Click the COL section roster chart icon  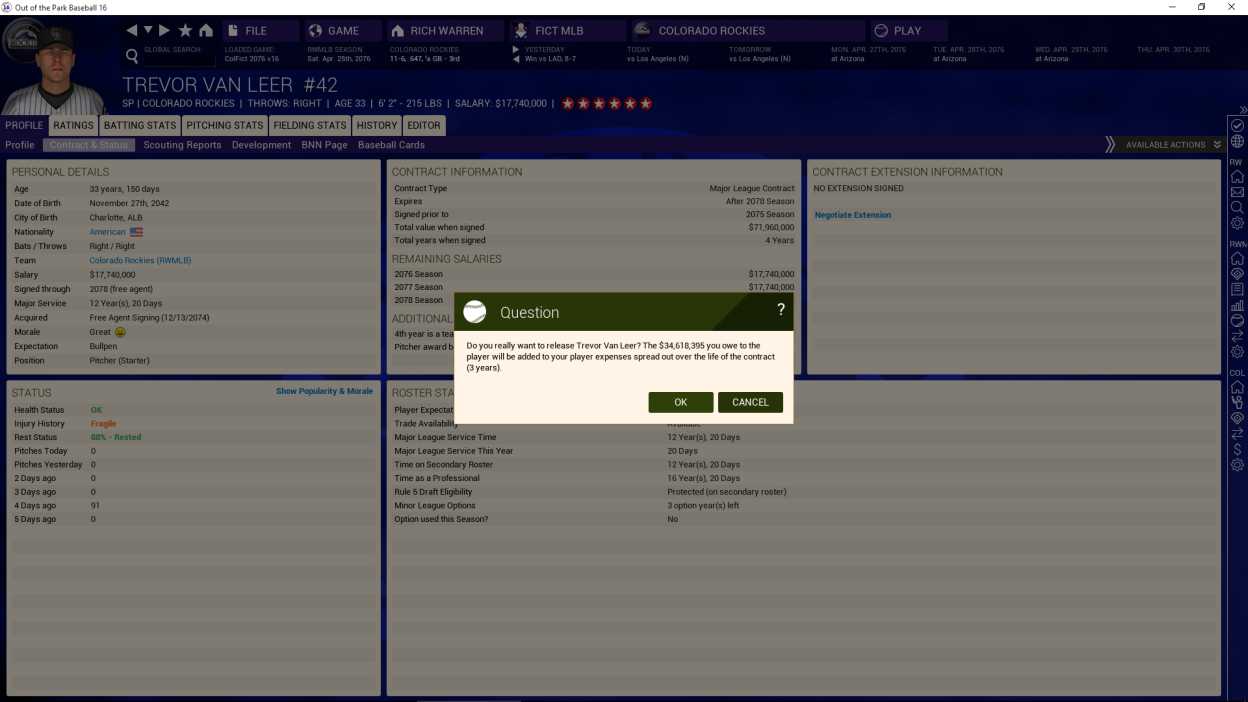[1237, 402]
